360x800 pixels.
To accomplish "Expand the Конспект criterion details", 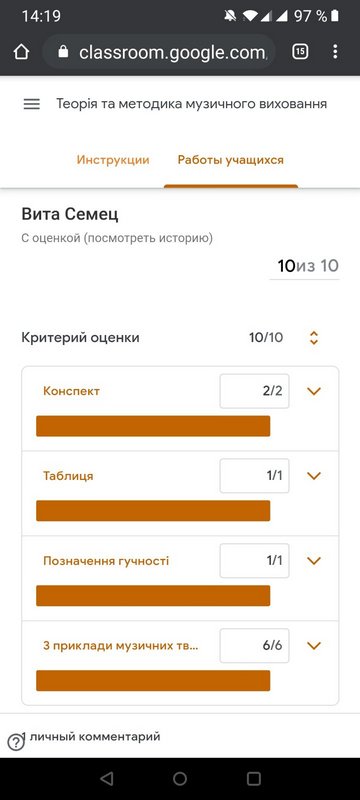I will 314,391.
